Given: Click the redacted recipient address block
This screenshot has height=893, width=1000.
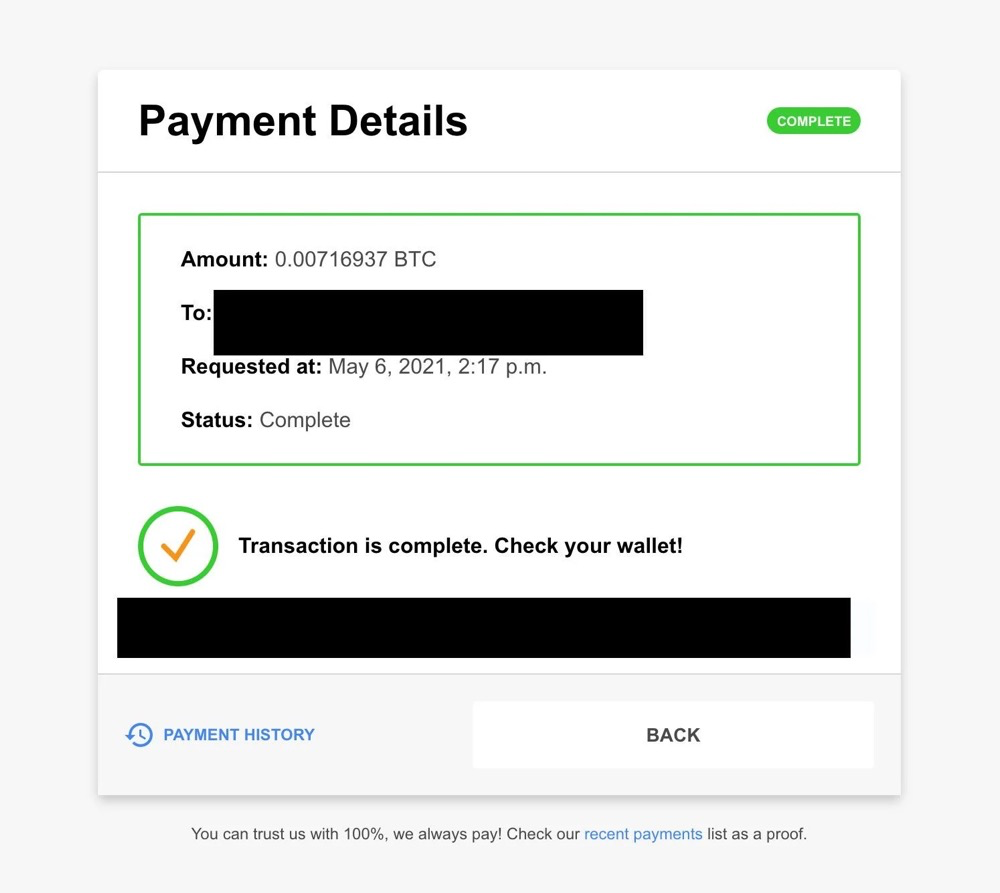Looking at the screenshot, I should point(428,322).
